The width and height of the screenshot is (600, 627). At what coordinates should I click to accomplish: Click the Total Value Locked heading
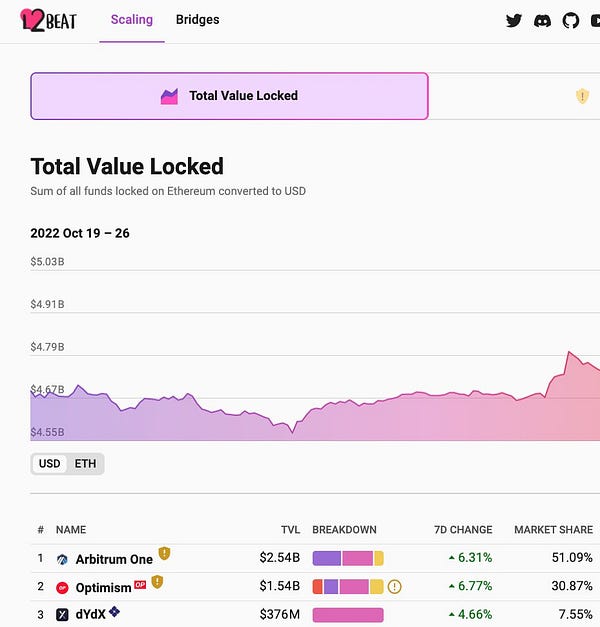point(127,166)
